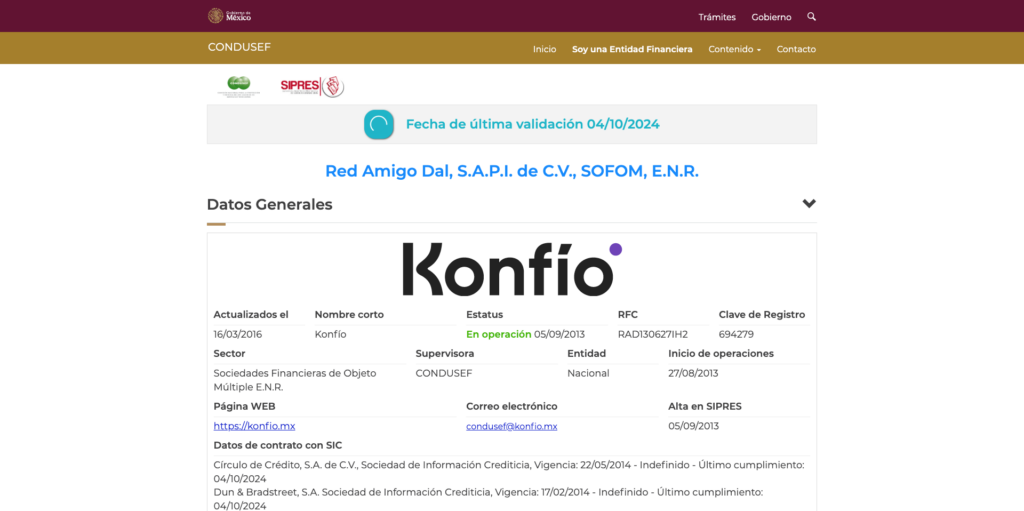This screenshot has height=511, width=1024.
Task: Select Soy una Entidad Financiera
Action: [632, 49]
